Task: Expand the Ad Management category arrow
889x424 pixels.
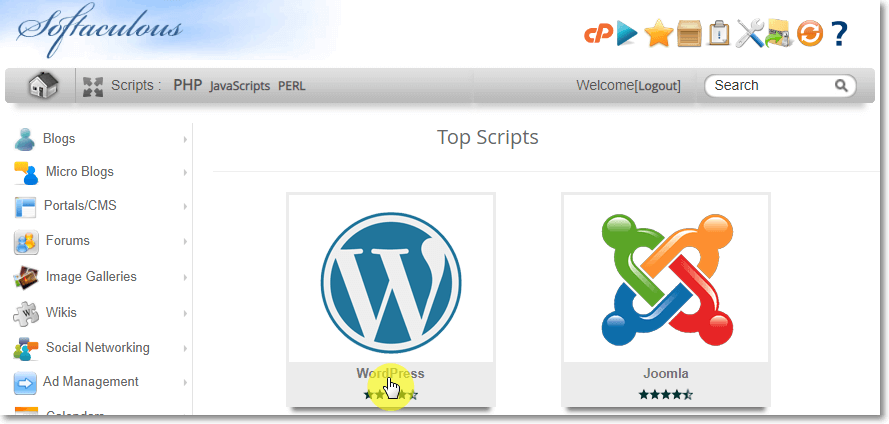Action: pyautogui.click(x=185, y=383)
